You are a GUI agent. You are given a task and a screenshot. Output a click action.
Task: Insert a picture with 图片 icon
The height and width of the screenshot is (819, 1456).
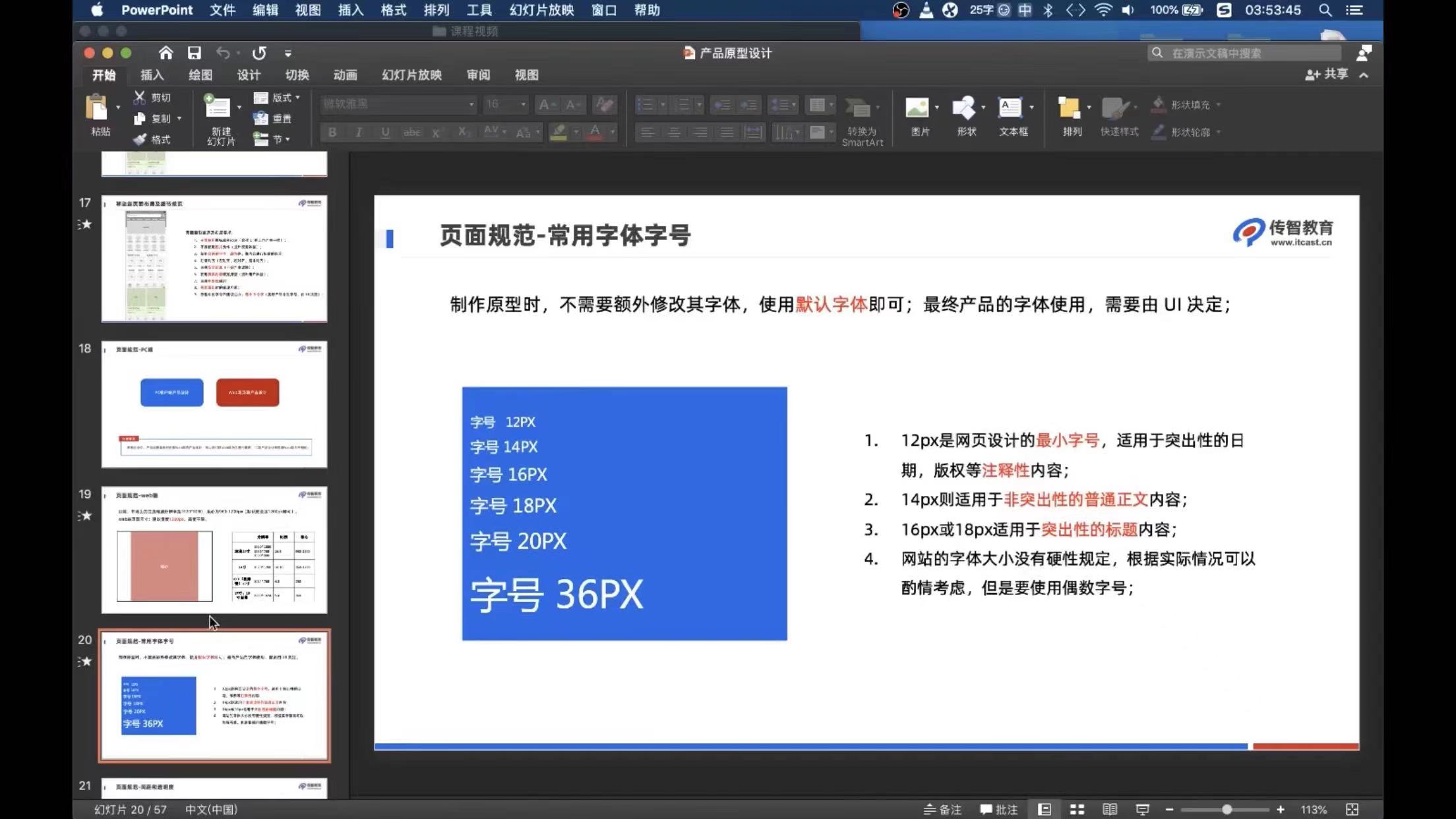click(x=917, y=107)
